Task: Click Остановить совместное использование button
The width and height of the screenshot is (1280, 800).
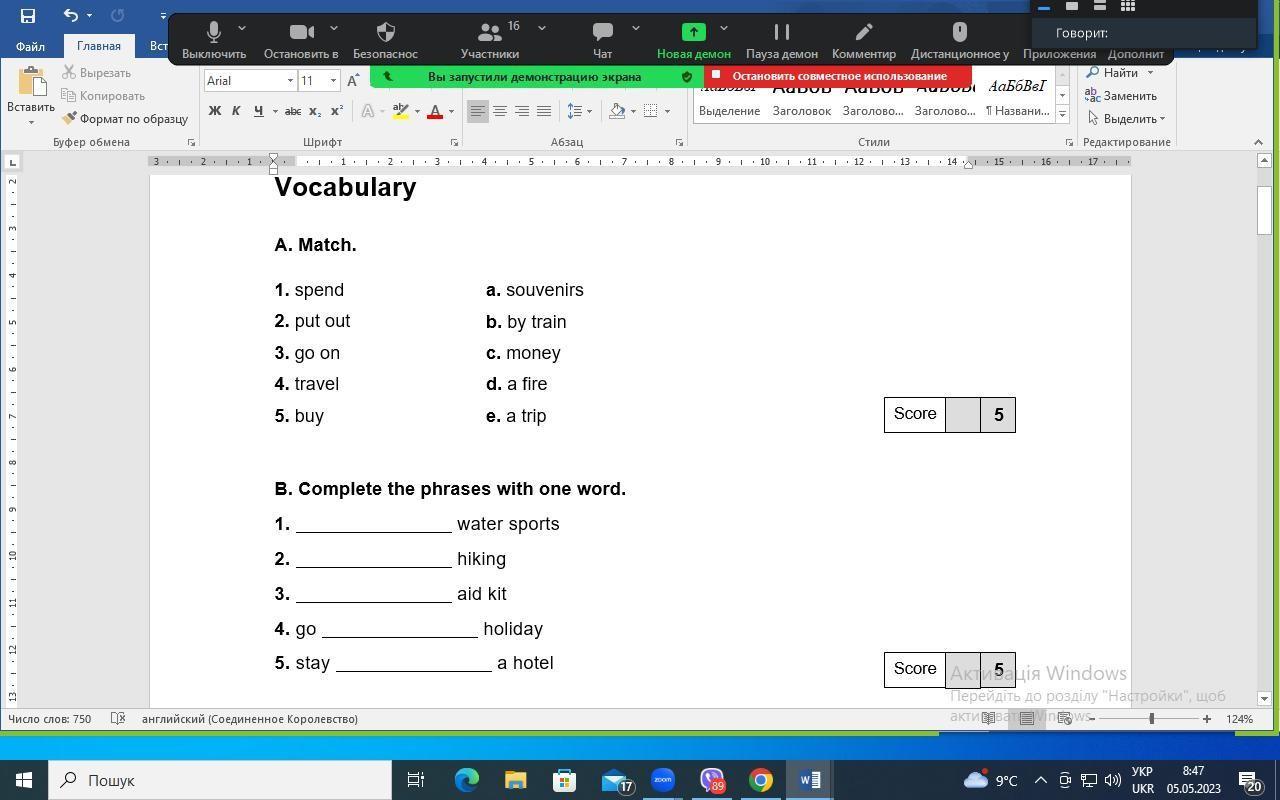Action: point(838,76)
